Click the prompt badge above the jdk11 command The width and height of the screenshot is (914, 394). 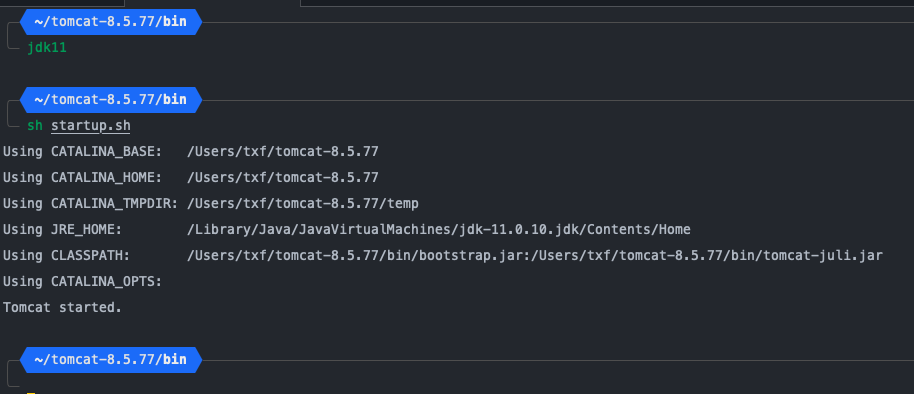[x=111, y=22]
